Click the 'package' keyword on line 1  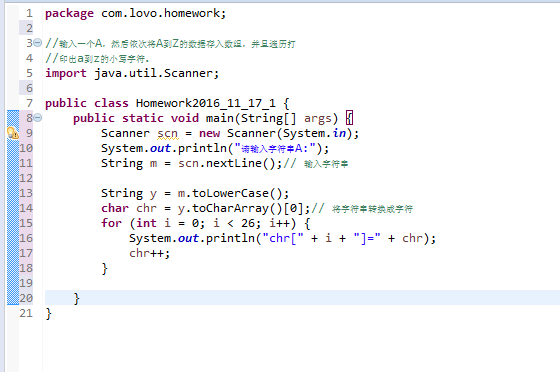click(69, 14)
